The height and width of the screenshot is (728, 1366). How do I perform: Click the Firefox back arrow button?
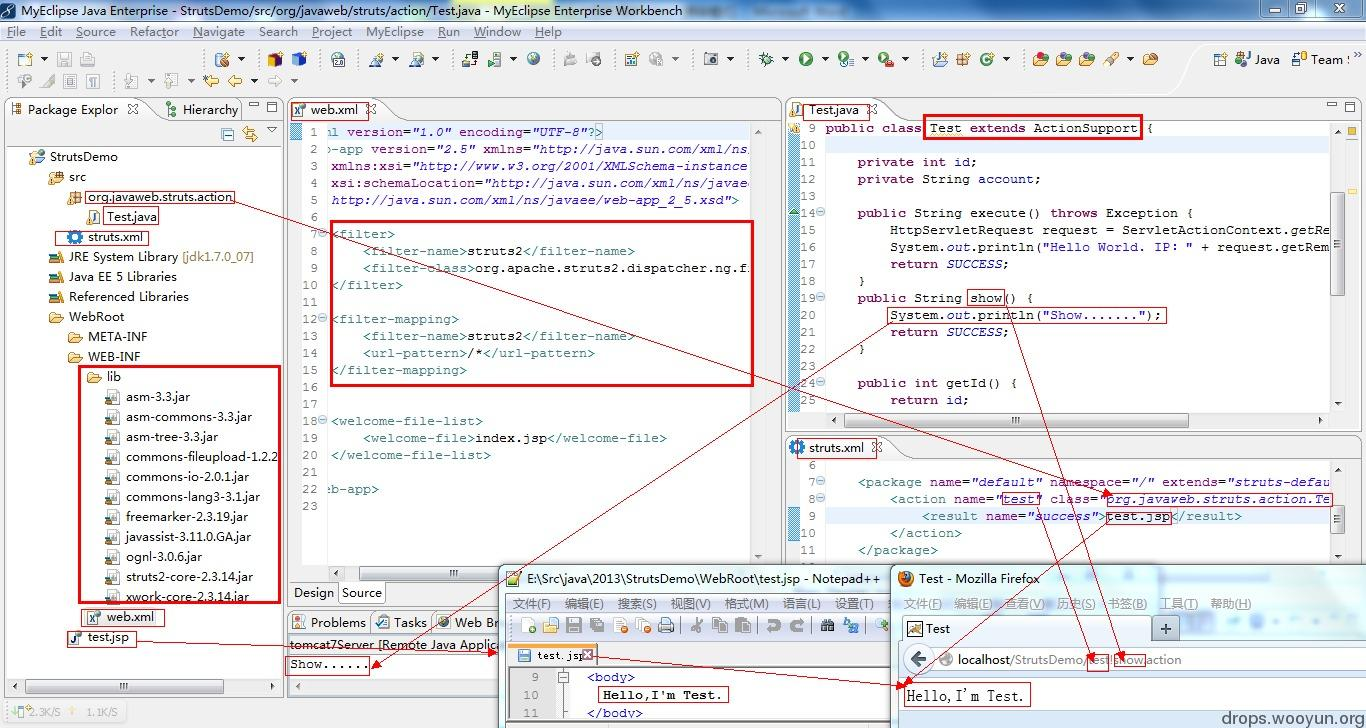(918, 659)
